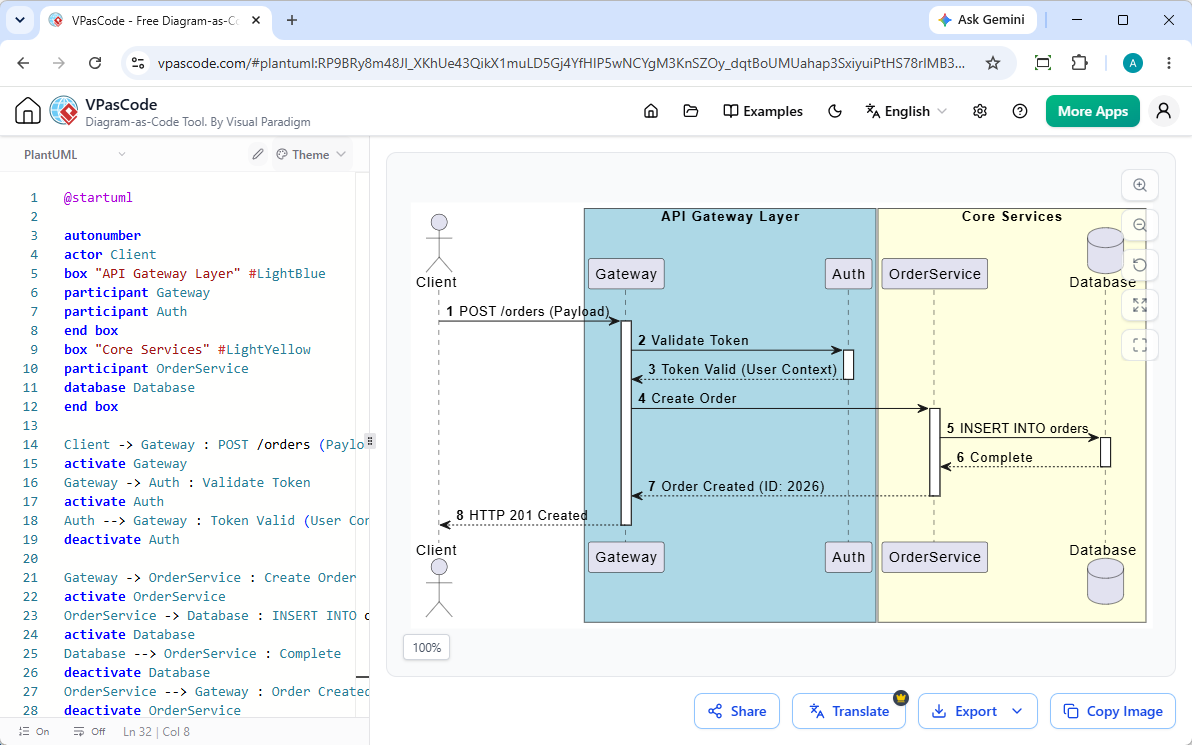The width and height of the screenshot is (1192, 745).
Task: Switch to the VPasCode browser tab
Action: (155, 21)
